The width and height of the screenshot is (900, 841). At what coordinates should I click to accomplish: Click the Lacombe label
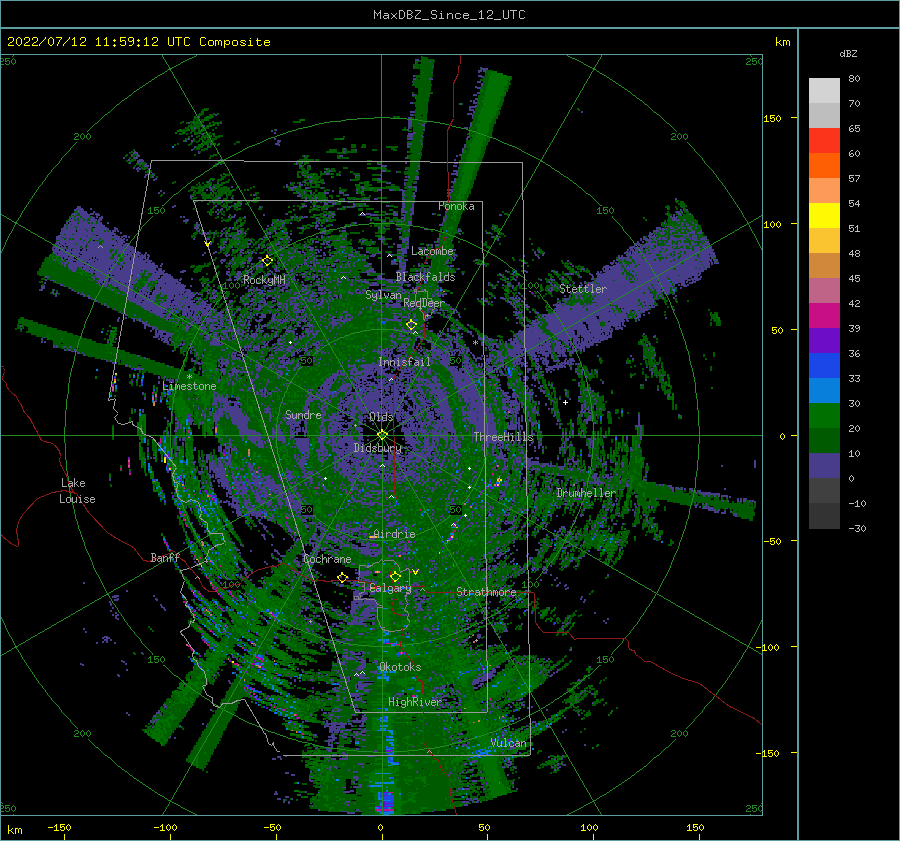(432, 251)
